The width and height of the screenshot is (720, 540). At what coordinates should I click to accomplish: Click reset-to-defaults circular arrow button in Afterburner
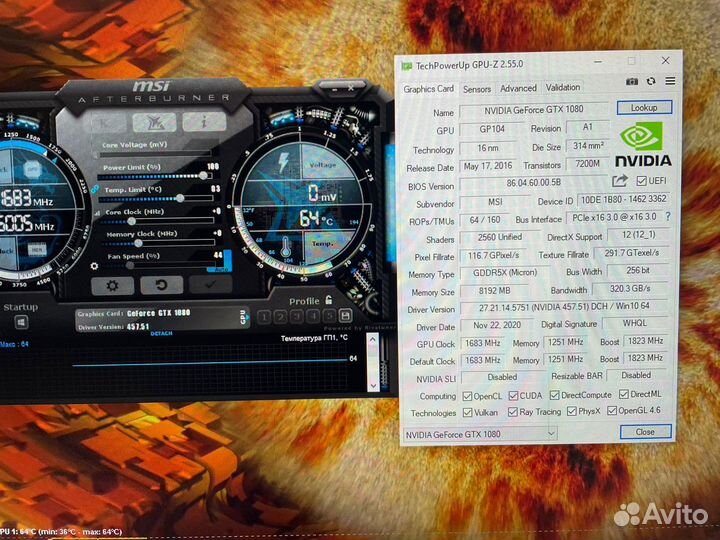(x=161, y=285)
